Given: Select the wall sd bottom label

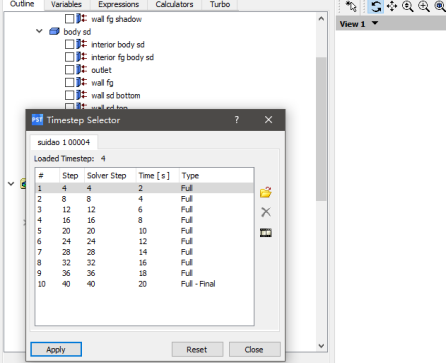Looking at the screenshot, I should click(x=116, y=95).
